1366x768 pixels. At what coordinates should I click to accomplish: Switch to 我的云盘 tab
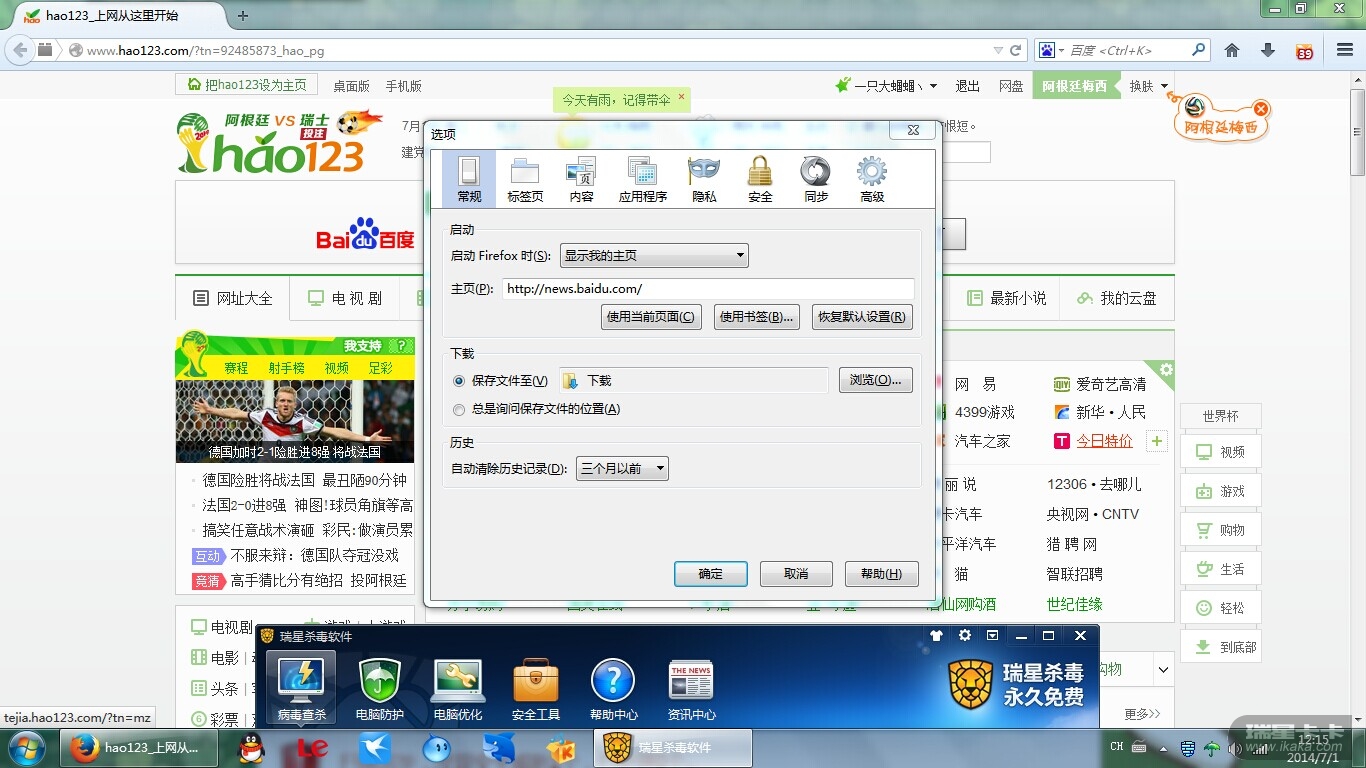pos(1117,298)
